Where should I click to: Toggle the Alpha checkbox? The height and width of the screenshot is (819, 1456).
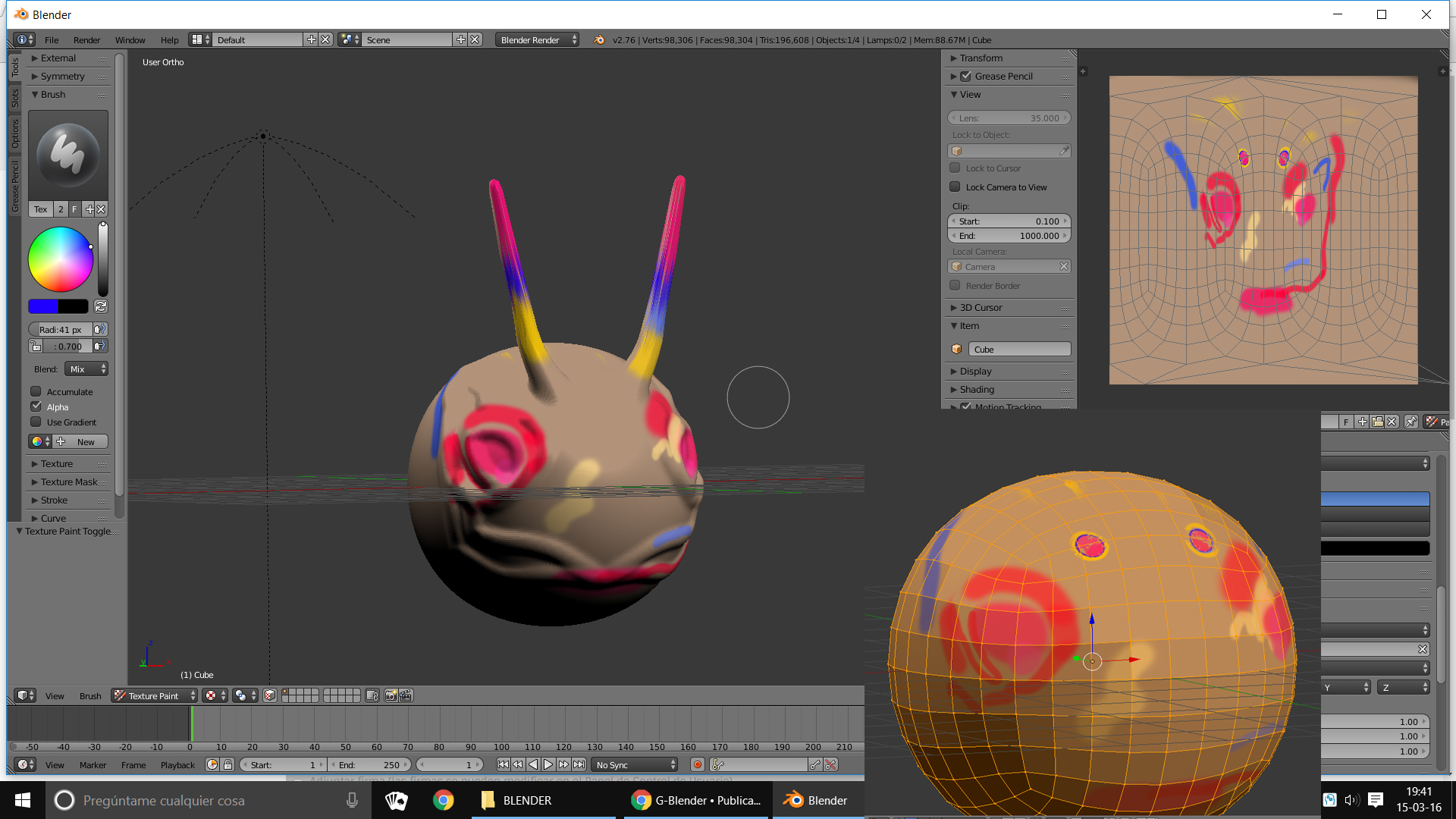click(36, 406)
